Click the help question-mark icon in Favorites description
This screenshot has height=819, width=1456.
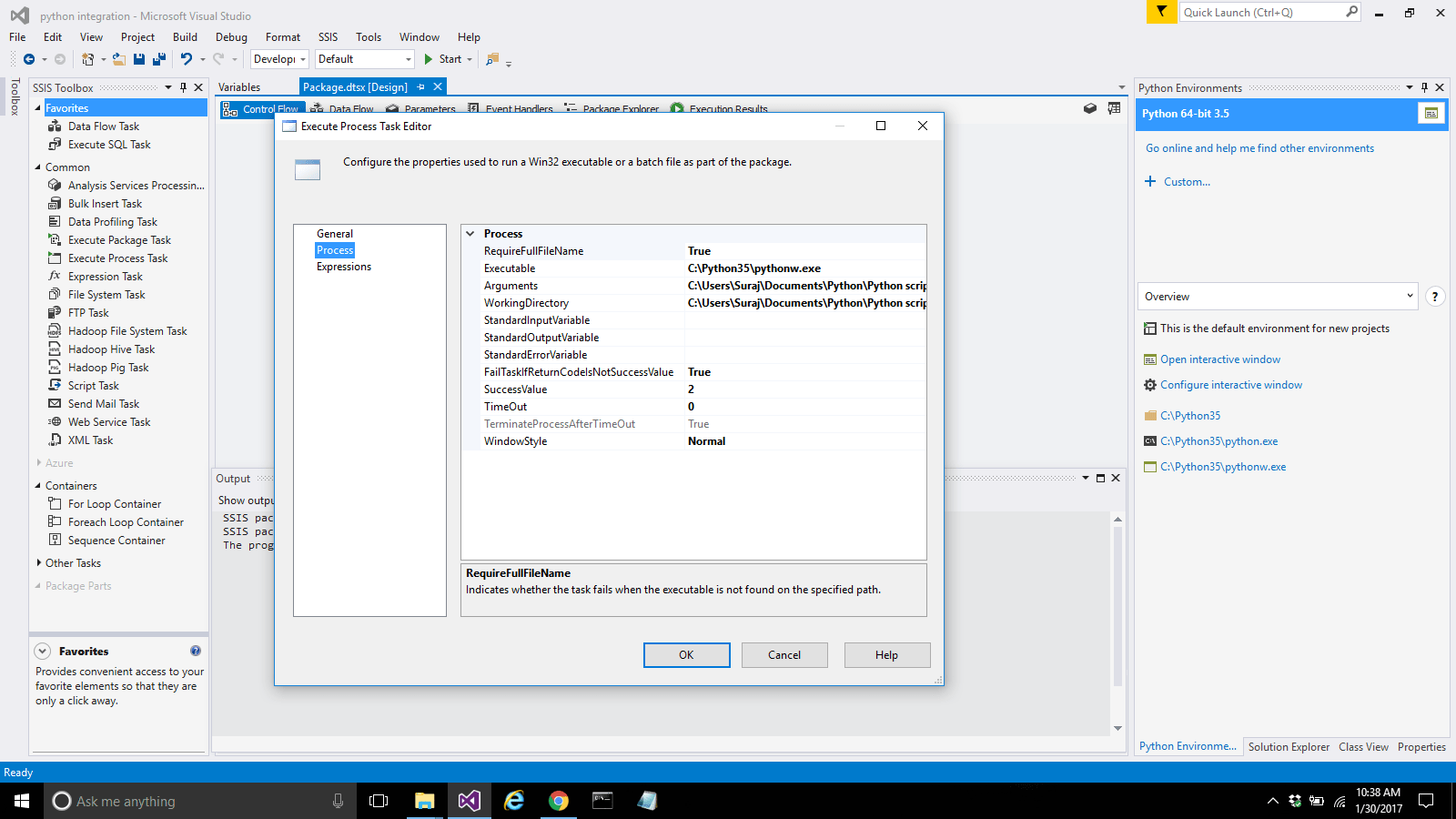click(196, 651)
